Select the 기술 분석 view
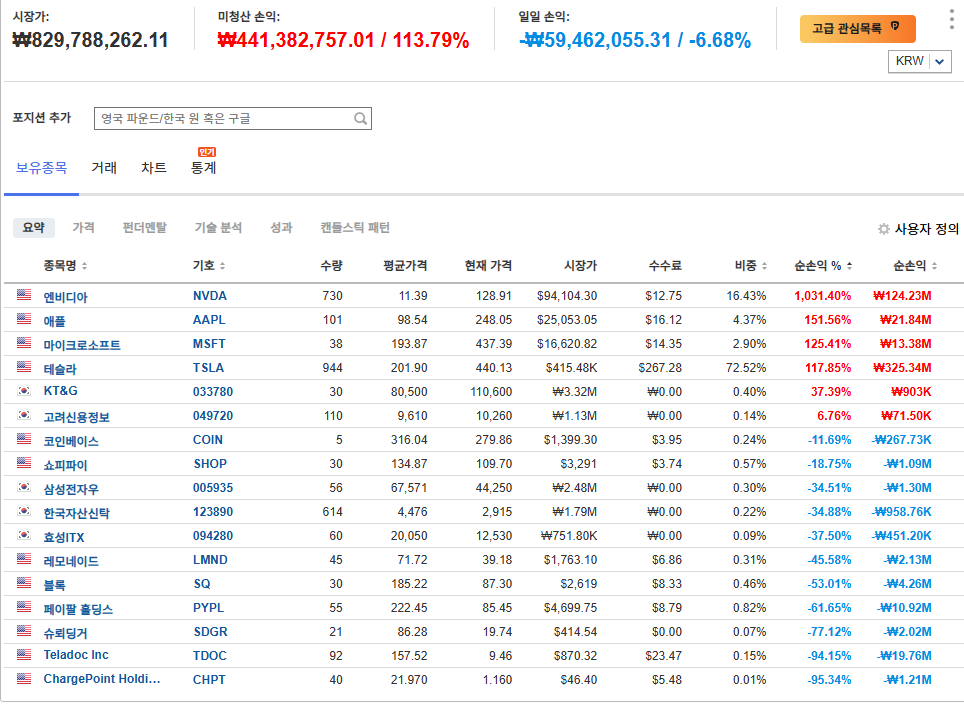The width and height of the screenshot is (964, 704). pyautogui.click(x=218, y=228)
